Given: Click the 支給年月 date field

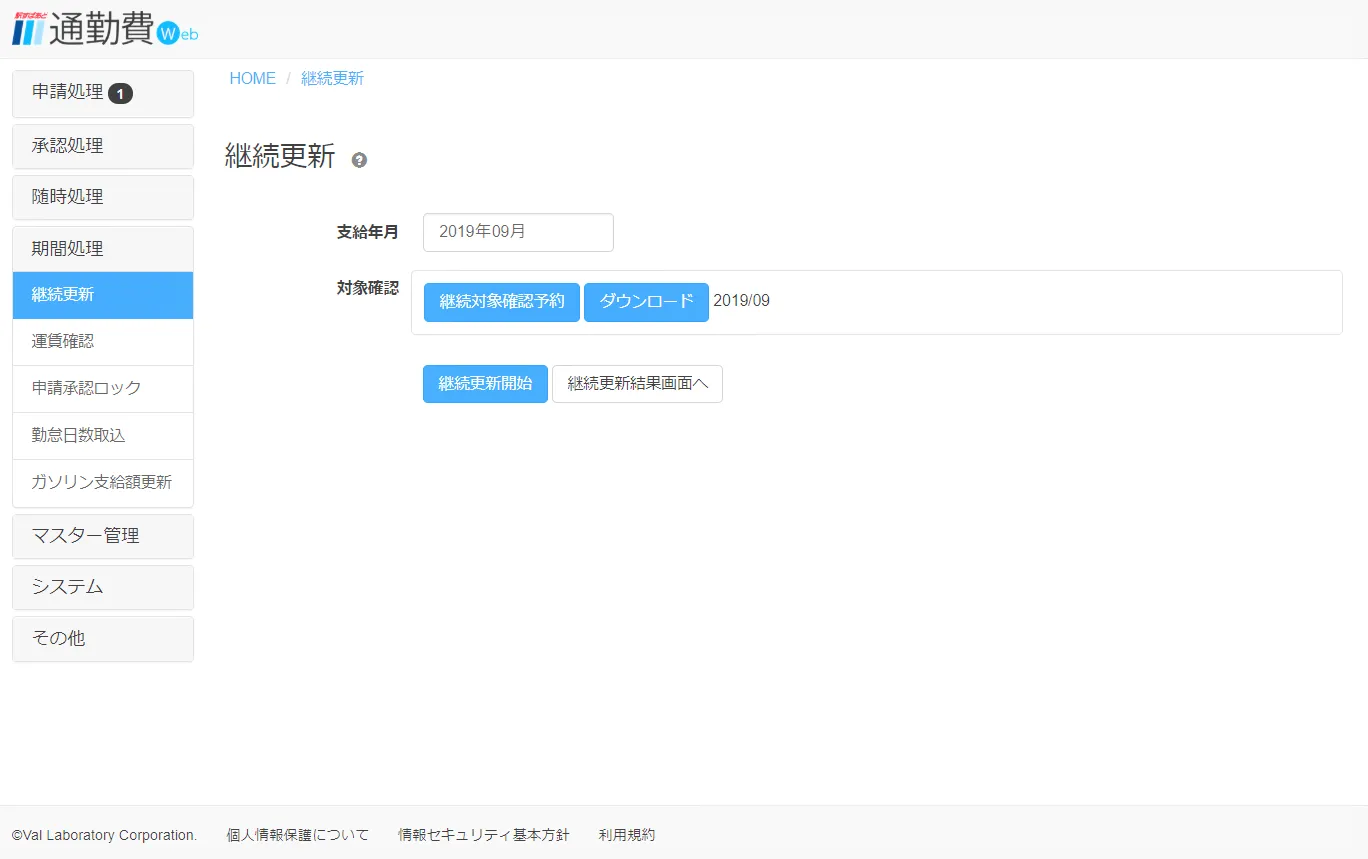Looking at the screenshot, I should (518, 232).
